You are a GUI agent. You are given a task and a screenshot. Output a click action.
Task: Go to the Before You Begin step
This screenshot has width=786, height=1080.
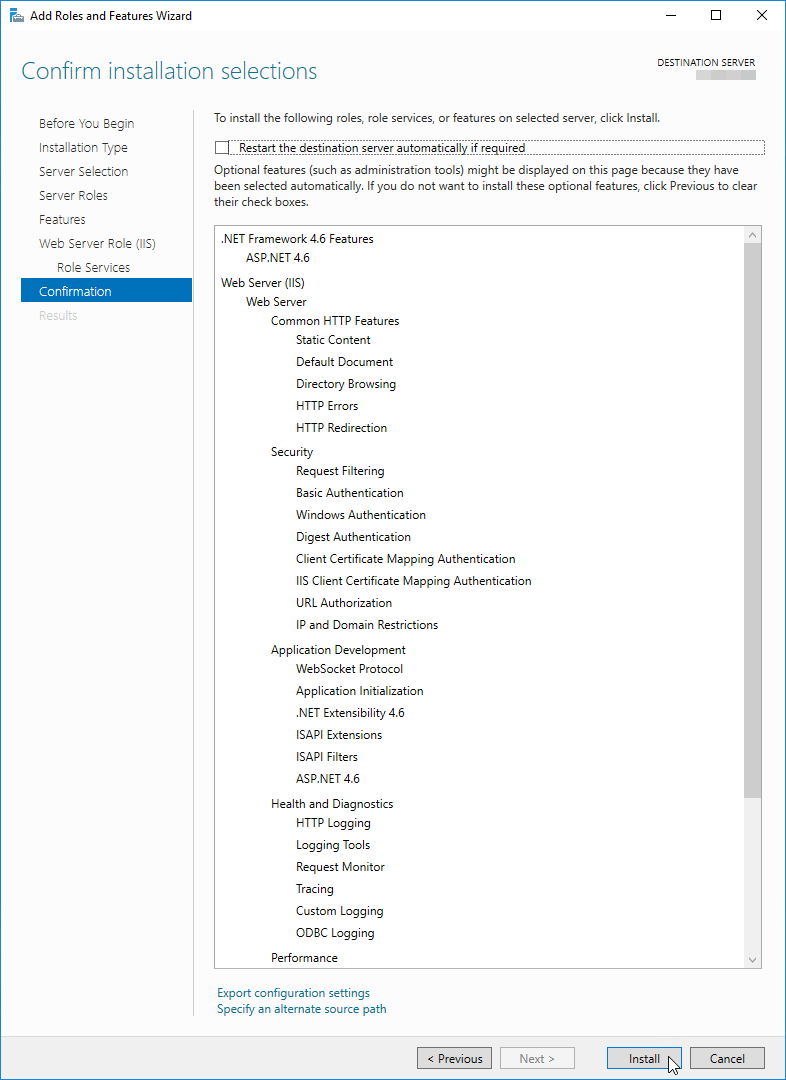[x=87, y=124]
